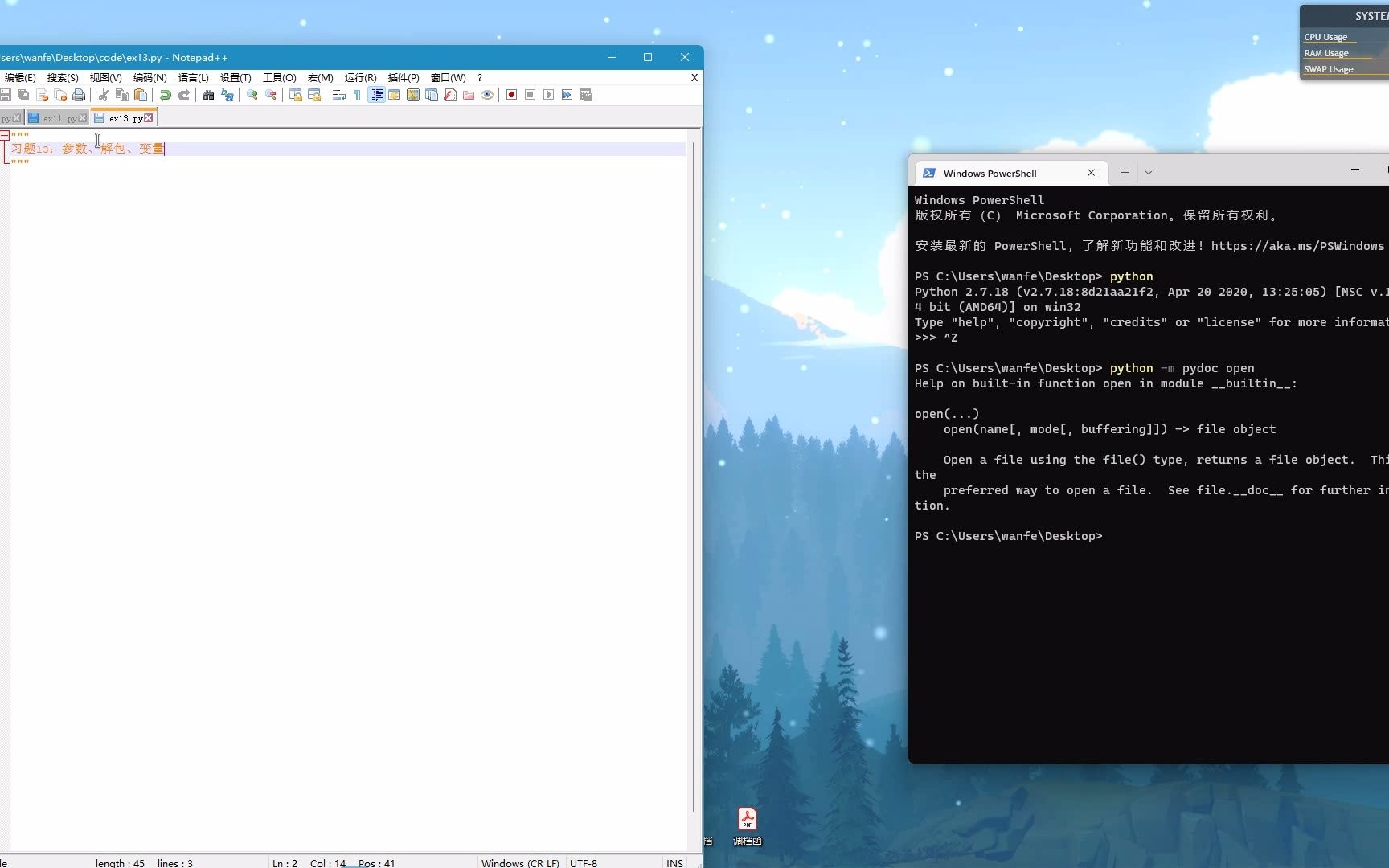Switch to the ex11.py tab
Screen dimensions: 1389x868
tap(58, 118)
